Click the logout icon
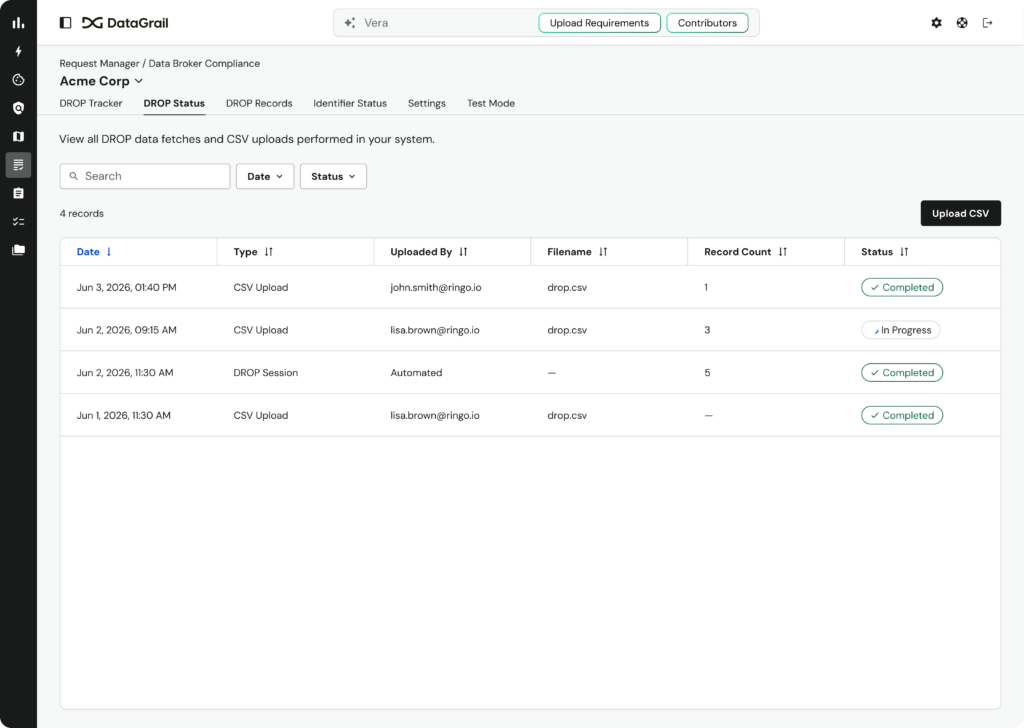1024x728 pixels. pyautogui.click(x=987, y=23)
